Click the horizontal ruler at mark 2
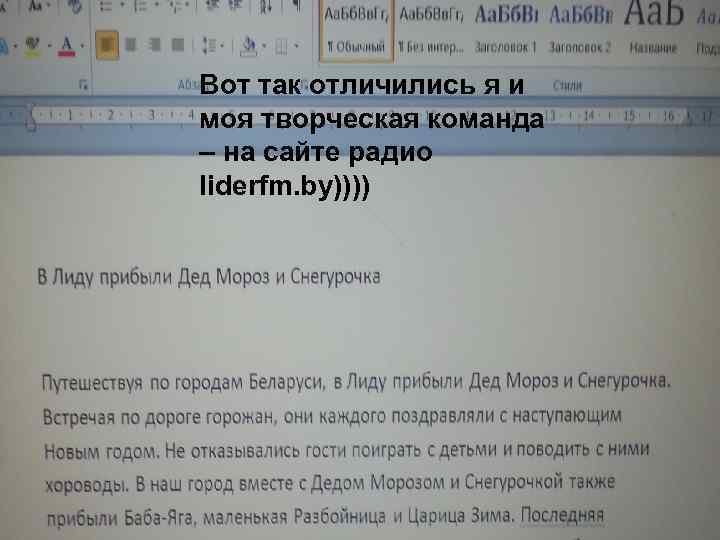 click(x=110, y=115)
